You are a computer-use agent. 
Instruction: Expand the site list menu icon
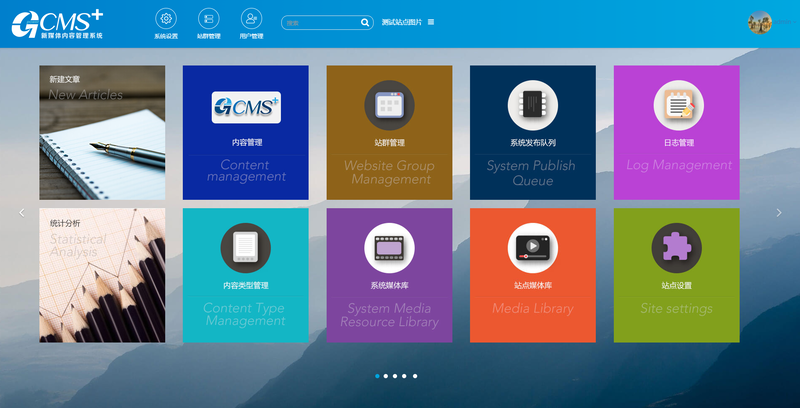431,22
